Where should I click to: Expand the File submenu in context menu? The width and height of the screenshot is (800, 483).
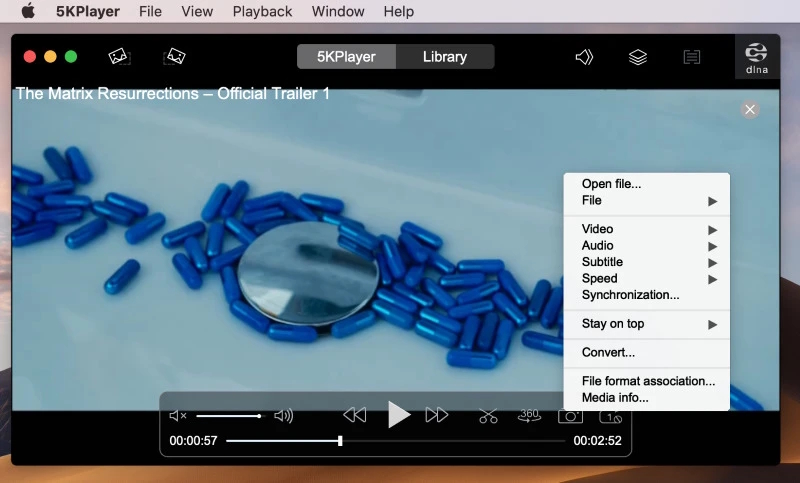(646, 200)
